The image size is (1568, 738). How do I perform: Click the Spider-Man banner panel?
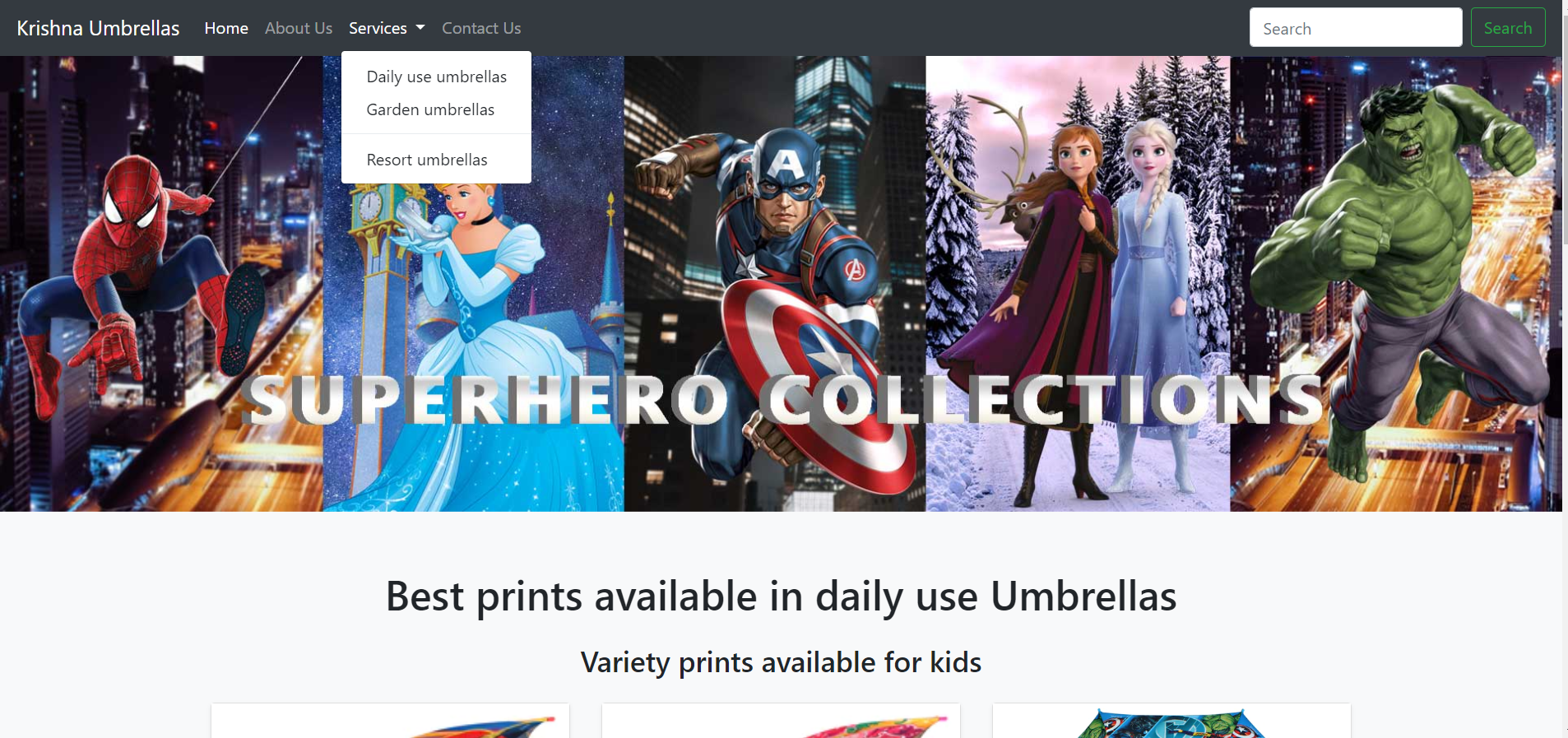point(161,284)
